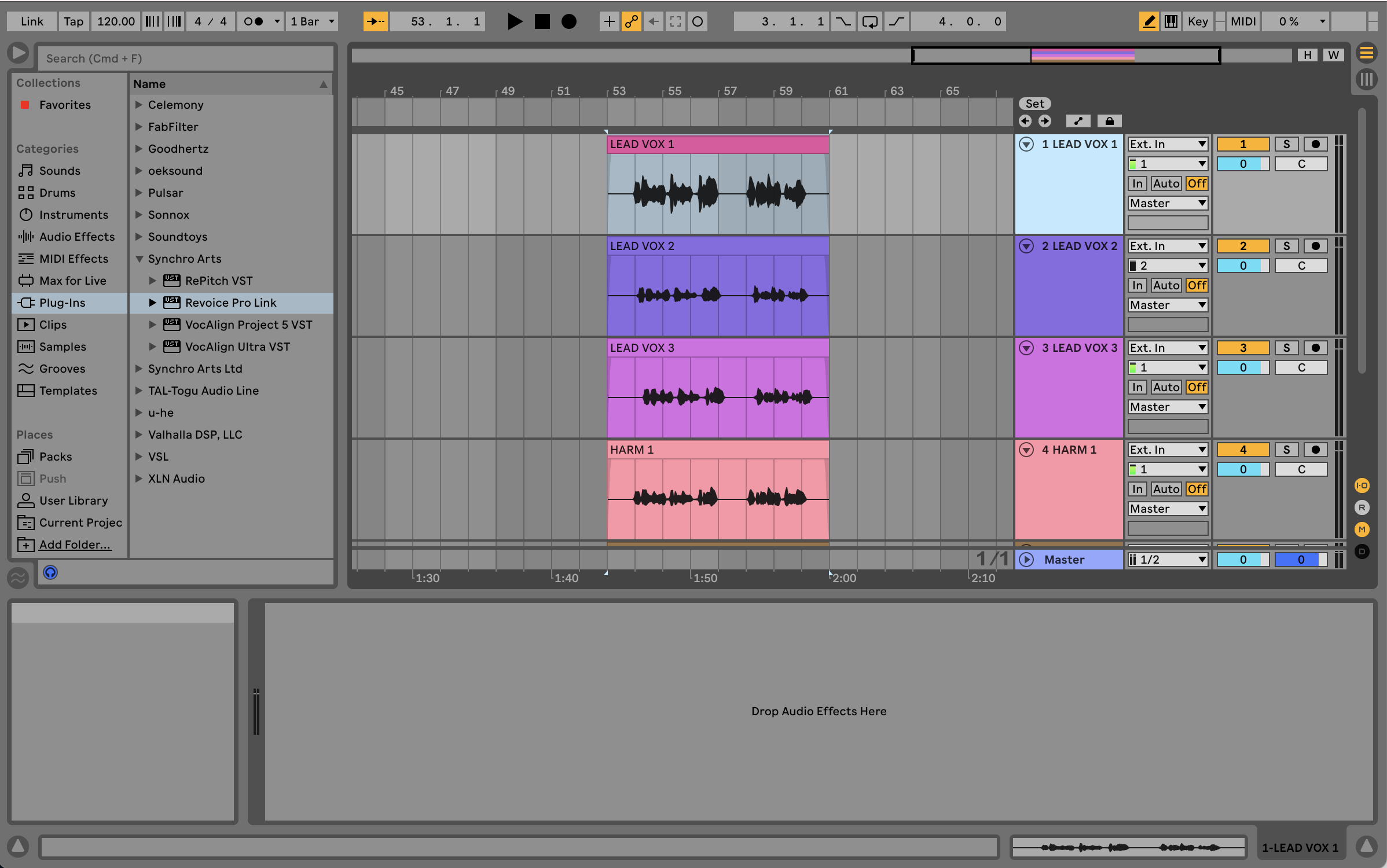Deactivate track 1 LEAD VOX 1
Image resolution: width=1387 pixels, height=868 pixels.
(1243, 144)
